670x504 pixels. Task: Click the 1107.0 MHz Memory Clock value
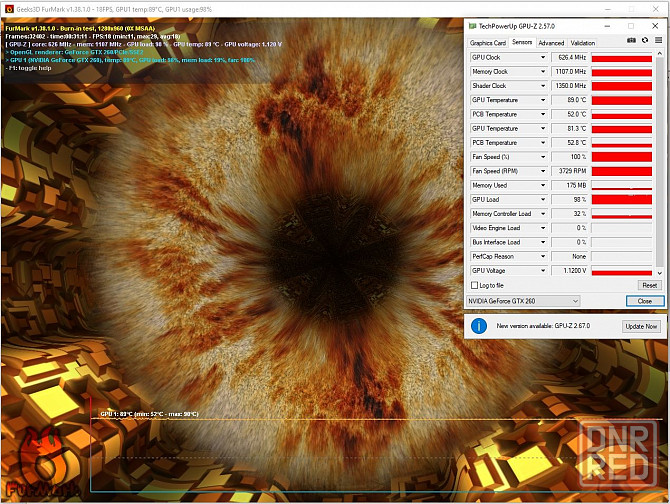tap(570, 71)
